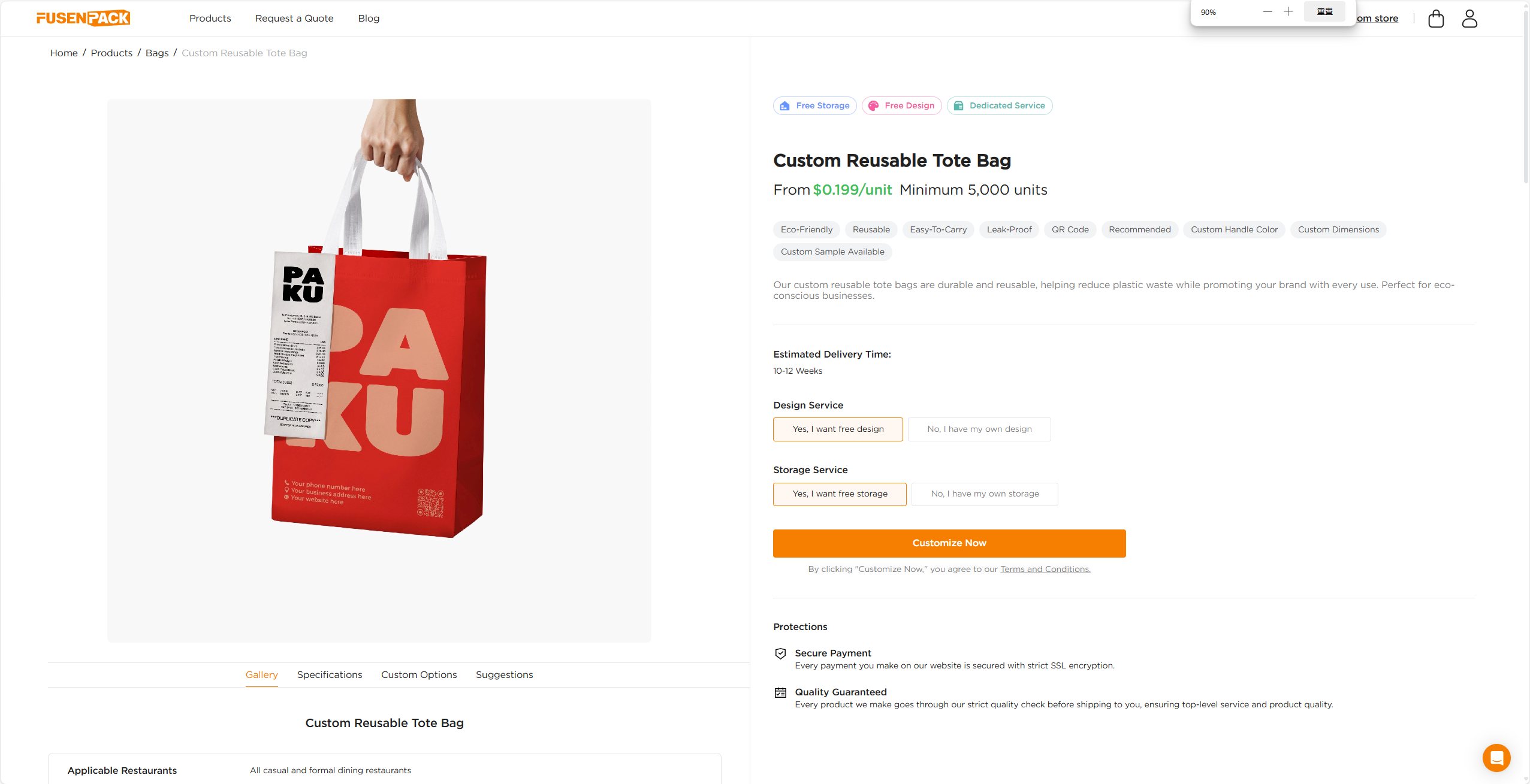Click the Free Storage badge icon
Viewport: 1530px width, 784px height.
pyautogui.click(x=785, y=105)
